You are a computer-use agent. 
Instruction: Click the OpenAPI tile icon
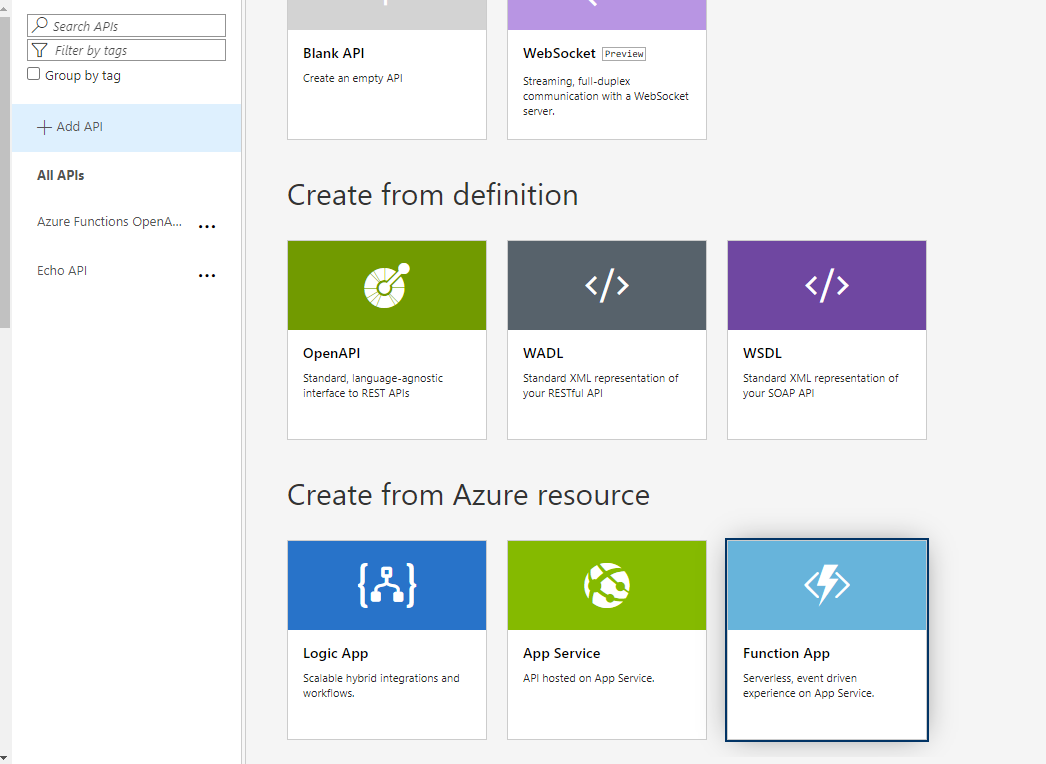point(387,286)
